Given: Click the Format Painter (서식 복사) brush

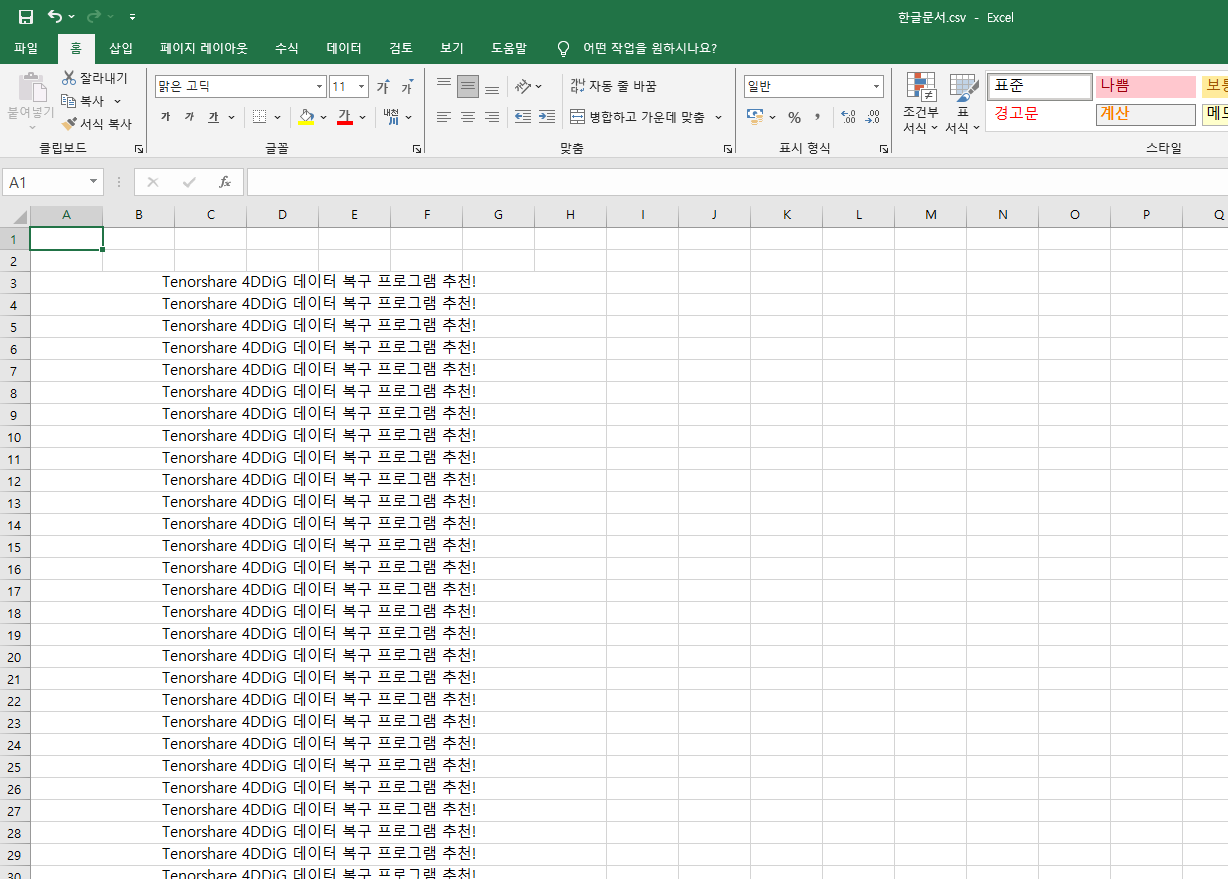Looking at the screenshot, I should tap(69, 124).
